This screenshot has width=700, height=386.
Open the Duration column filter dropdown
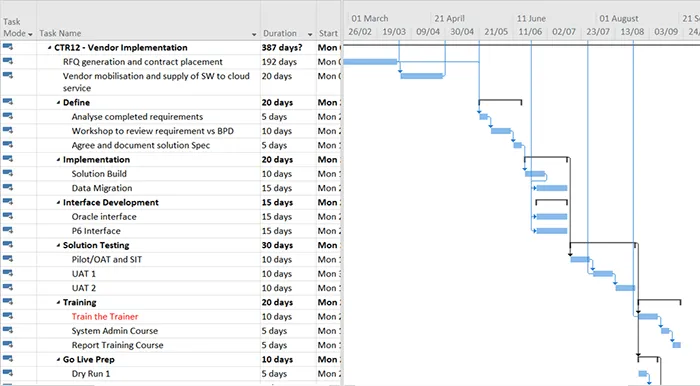point(310,34)
